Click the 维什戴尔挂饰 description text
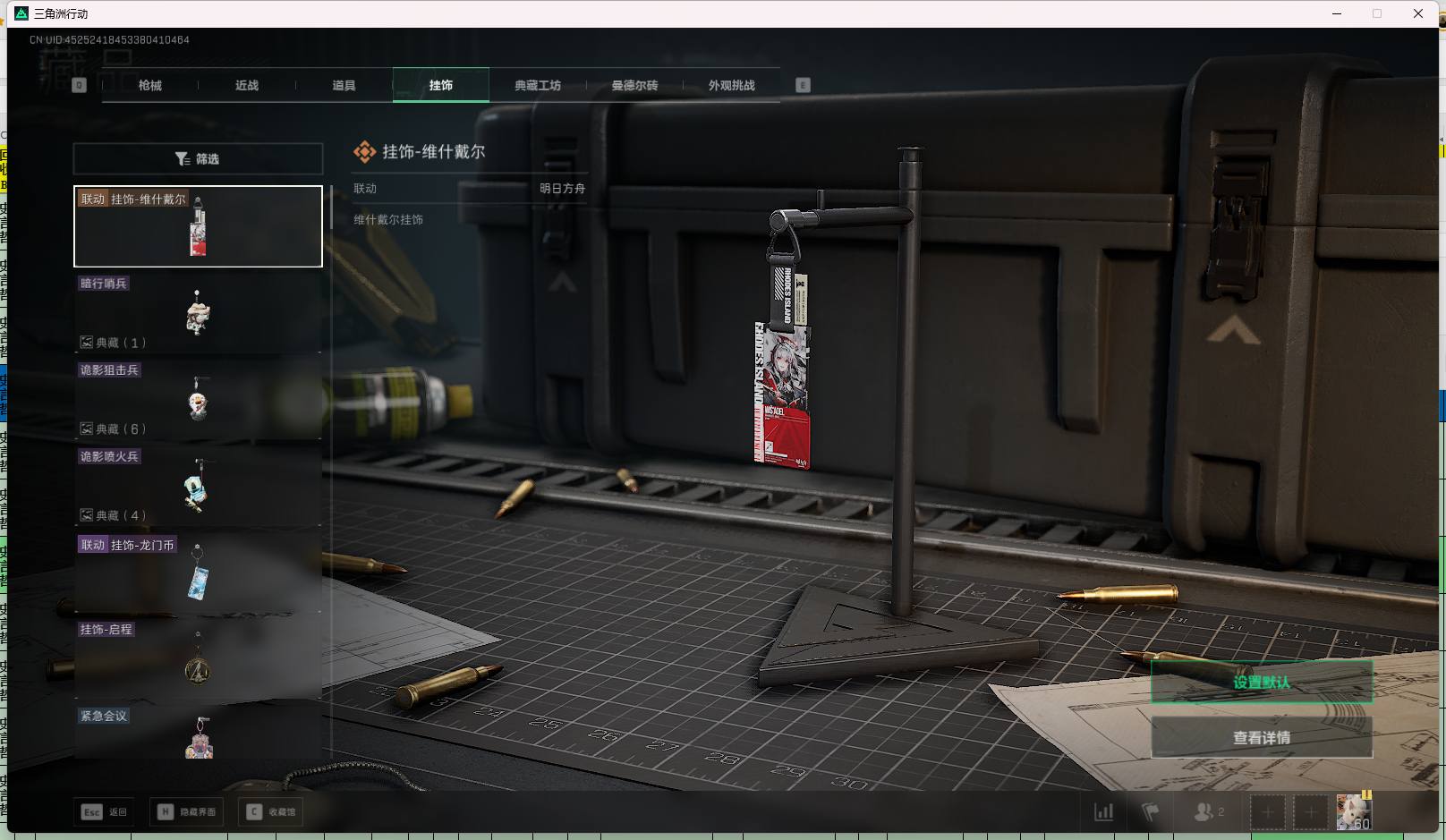The width and height of the screenshot is (1446, 840). (x=388, y=220)
